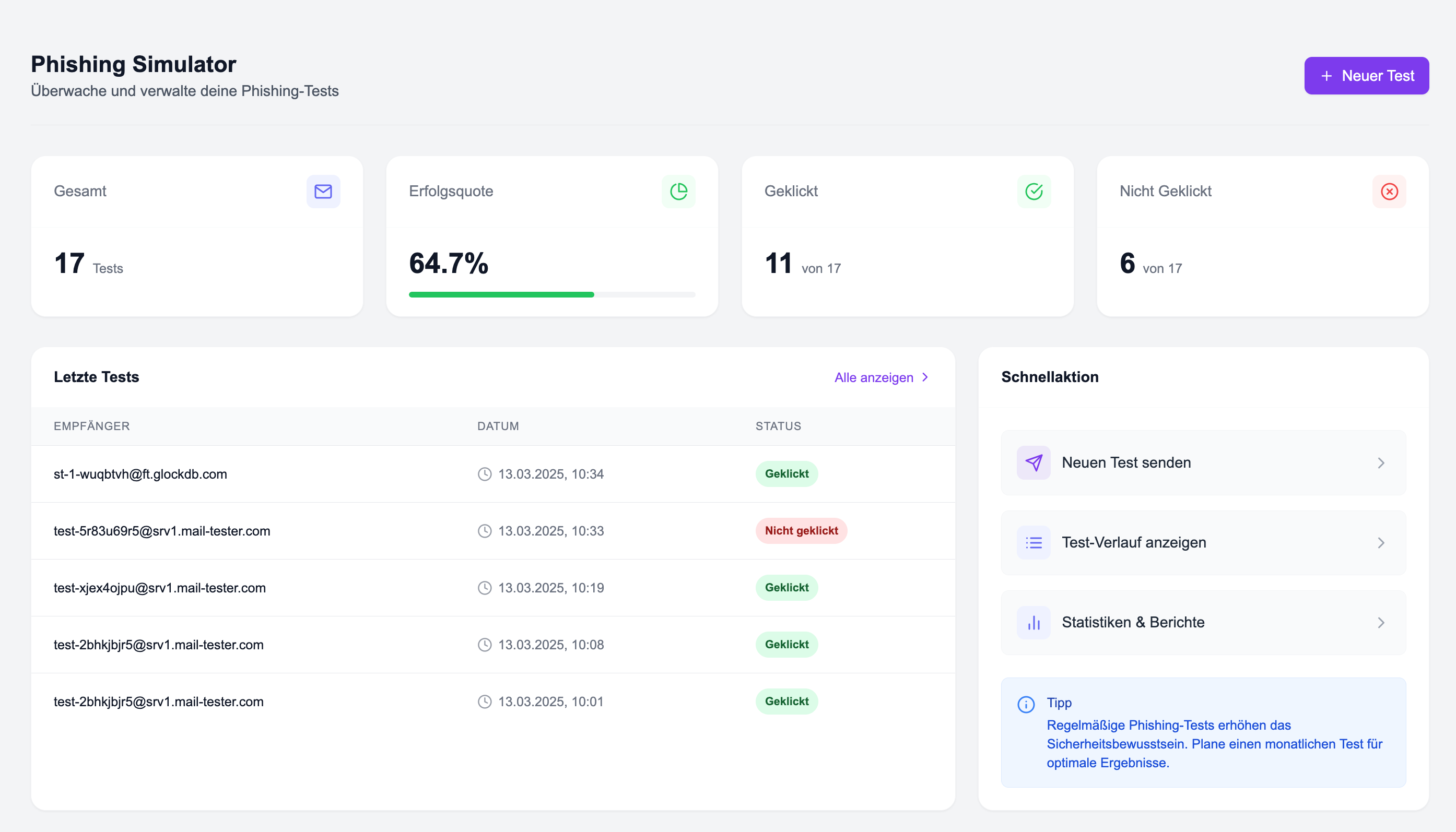Open the Alle anzeigen link
The height and width of the screenshot is (832, 1456).
(874, 377)
